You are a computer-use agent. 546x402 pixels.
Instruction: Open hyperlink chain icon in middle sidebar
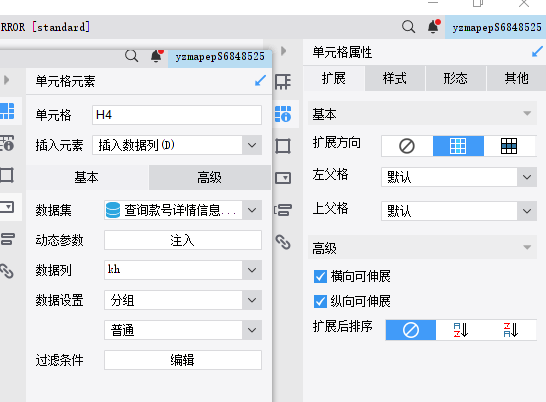(x=283, y=242)
